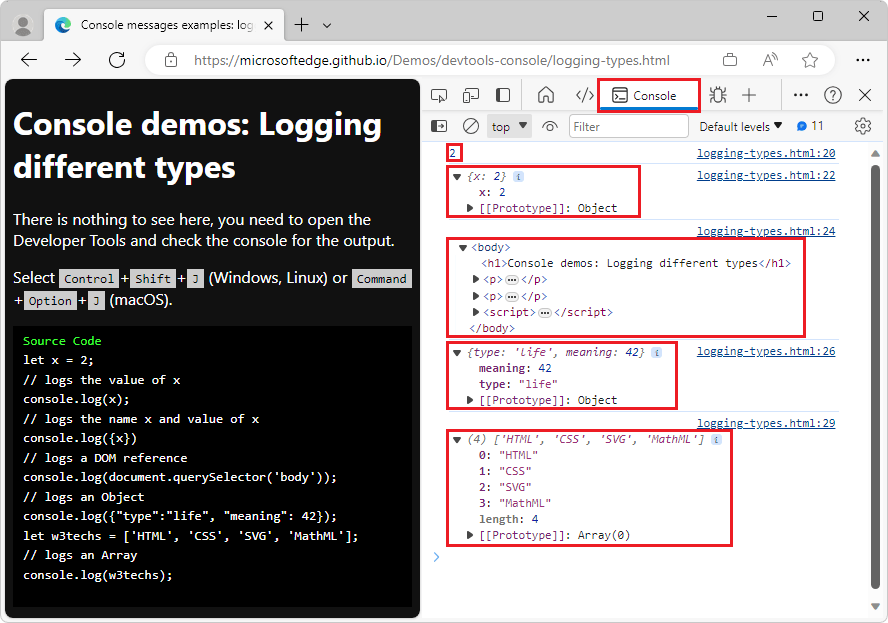Image resolution: width=888 pixels, height=623 pixels.
Task: Open the top frame context dropdown
Action: [506, 126]
